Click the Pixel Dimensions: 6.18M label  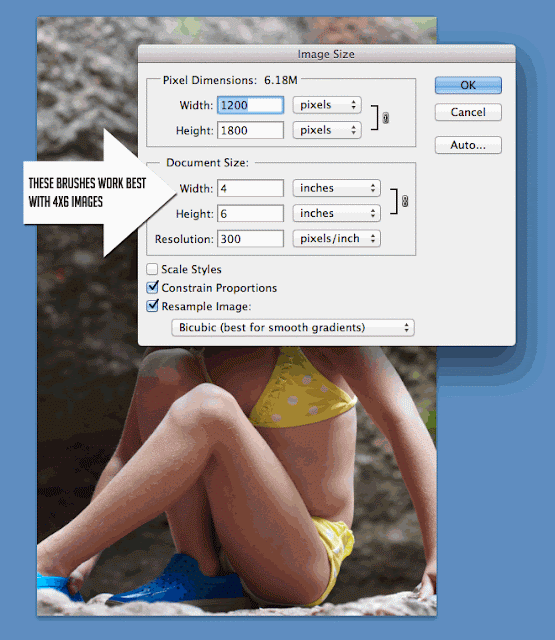(x=230, y=80)
